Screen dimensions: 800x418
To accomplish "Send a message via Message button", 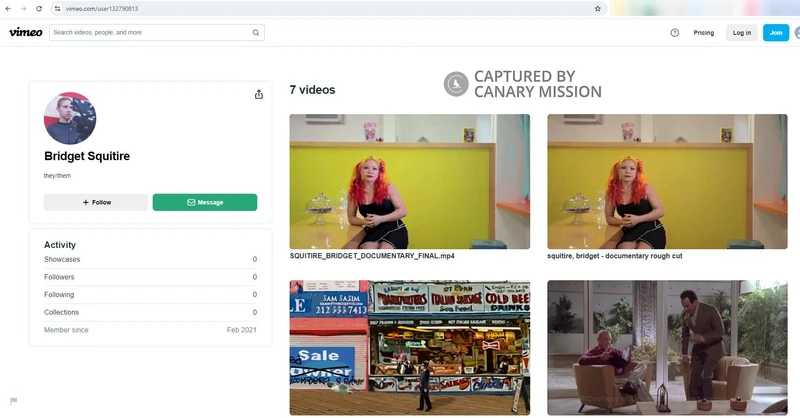I will 205,202.
